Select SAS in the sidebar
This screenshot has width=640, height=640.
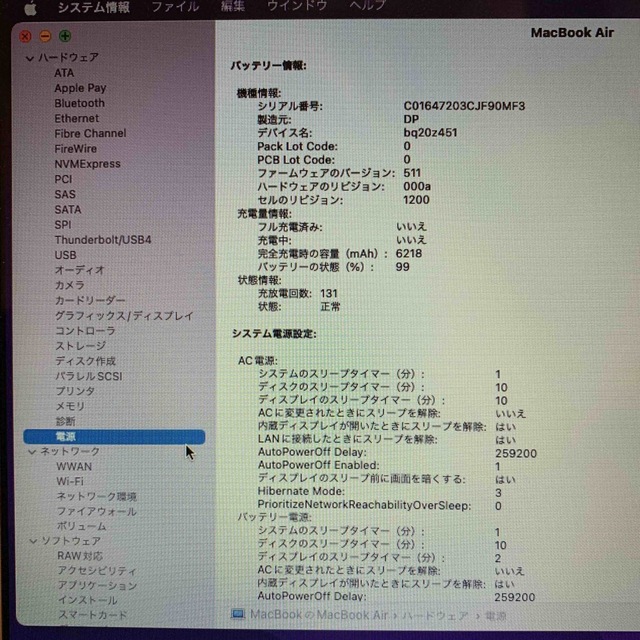(x=65, y=194)
